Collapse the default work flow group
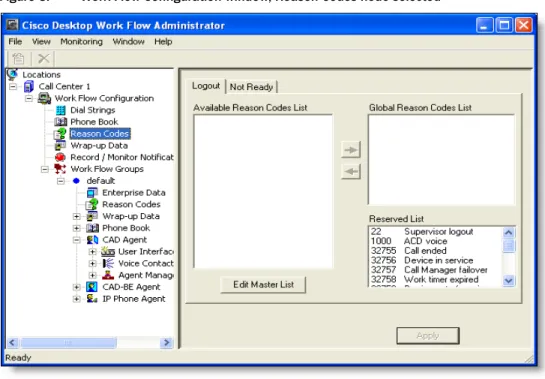The image size is (545, 379). 61,181
